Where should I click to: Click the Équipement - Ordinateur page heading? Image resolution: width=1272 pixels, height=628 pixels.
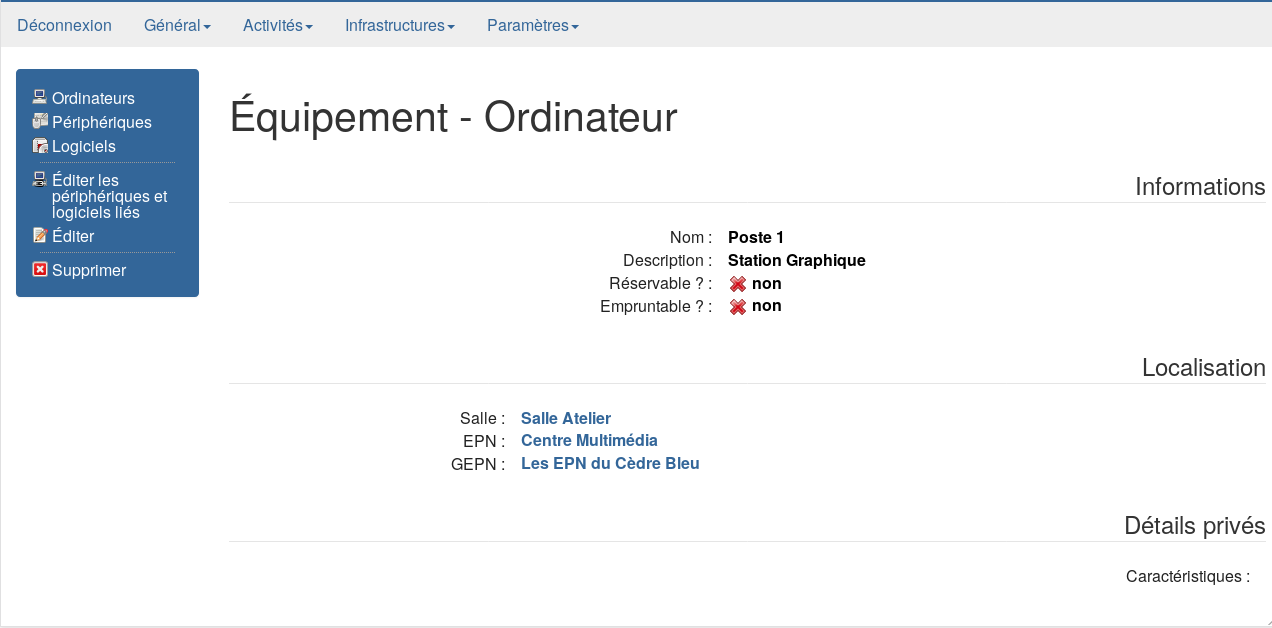click(x=453, y=117)
